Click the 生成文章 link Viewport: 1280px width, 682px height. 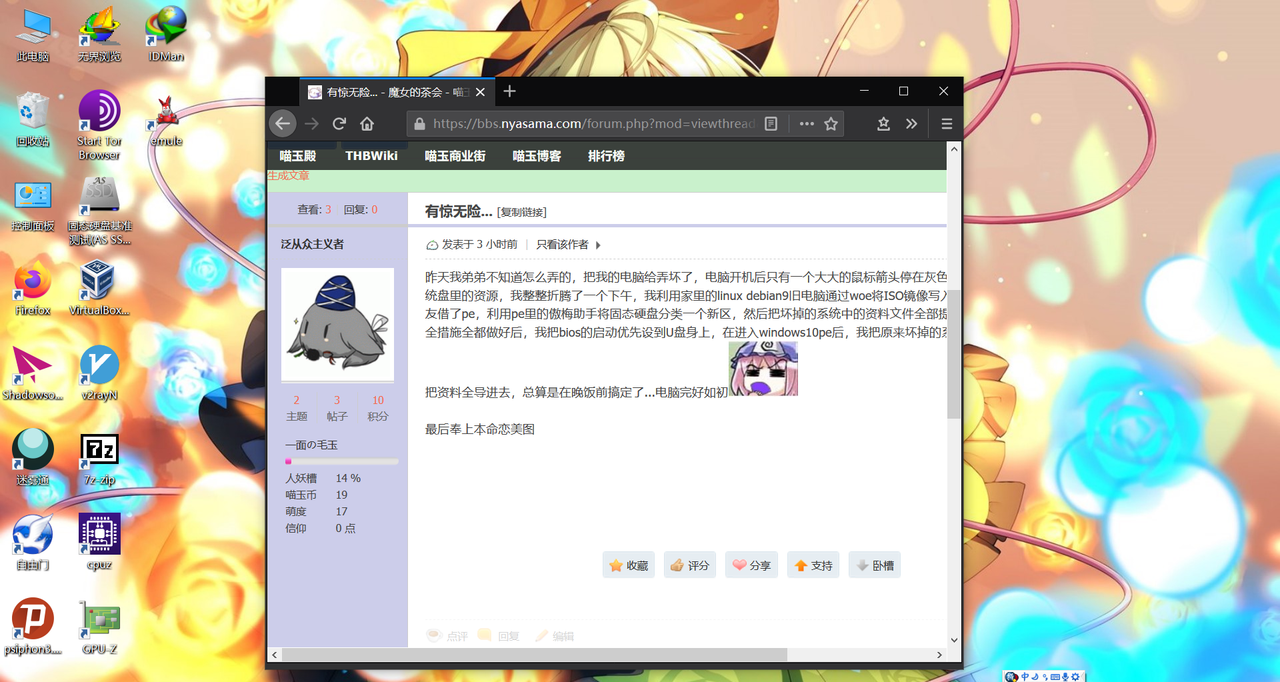pos(288,176)
